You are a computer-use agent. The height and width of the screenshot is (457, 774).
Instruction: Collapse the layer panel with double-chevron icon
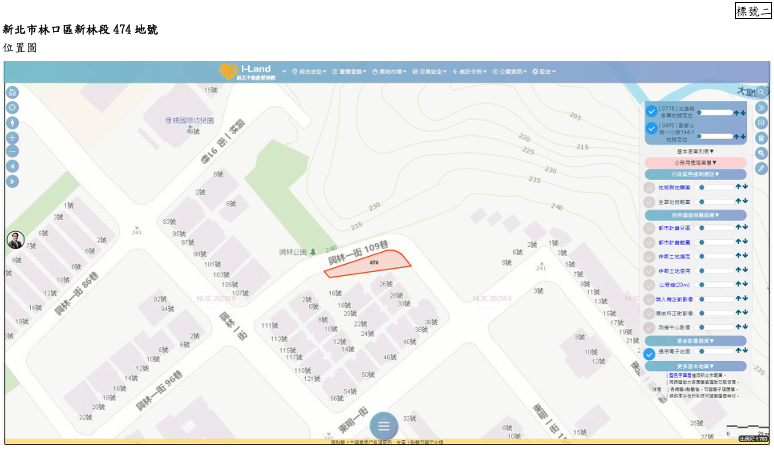(761, 107)
